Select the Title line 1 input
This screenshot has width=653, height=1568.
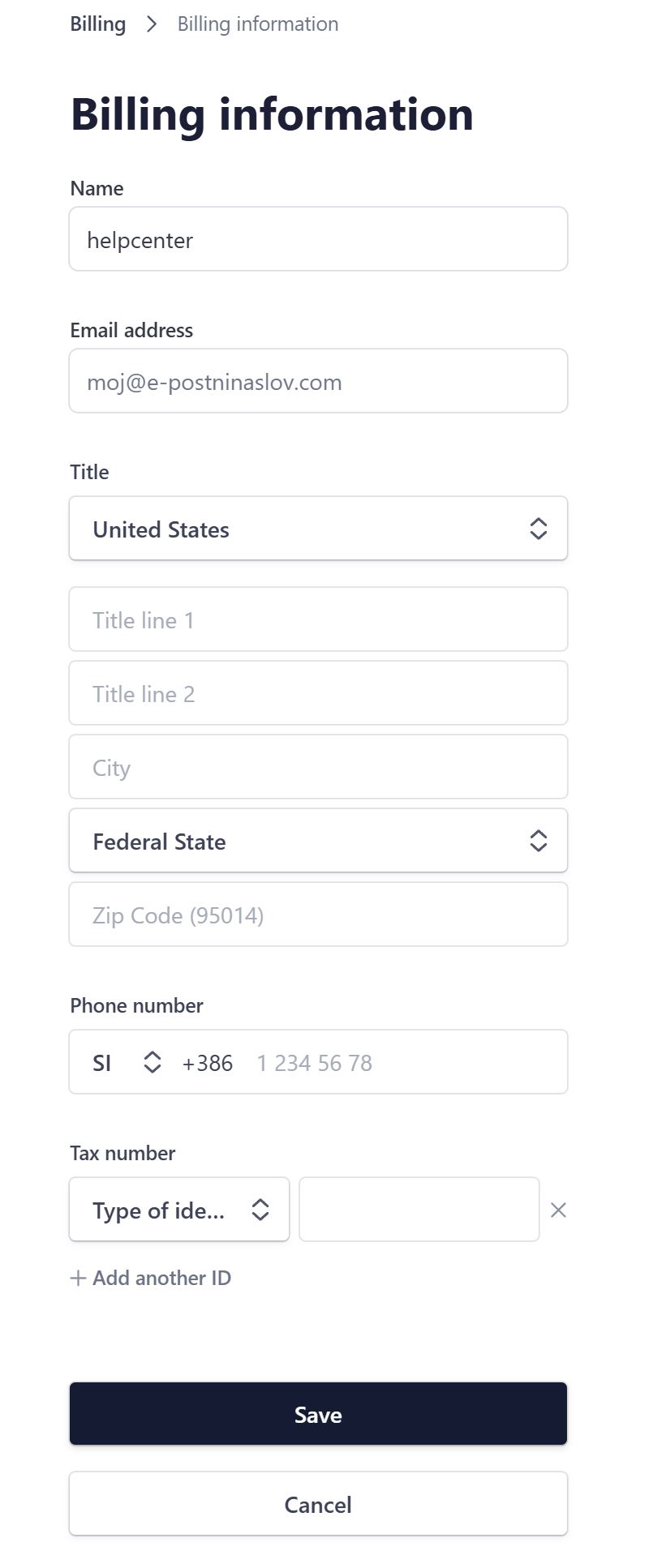point(318,619)
